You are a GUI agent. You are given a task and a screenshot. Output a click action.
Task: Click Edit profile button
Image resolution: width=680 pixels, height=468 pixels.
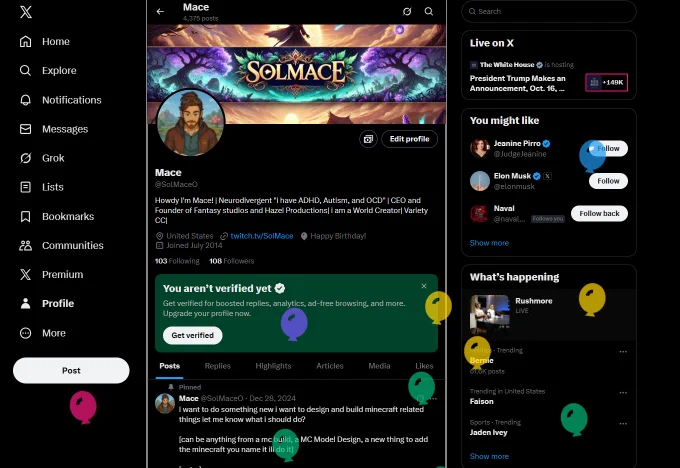pyautogui.click(x=409, y=139)
